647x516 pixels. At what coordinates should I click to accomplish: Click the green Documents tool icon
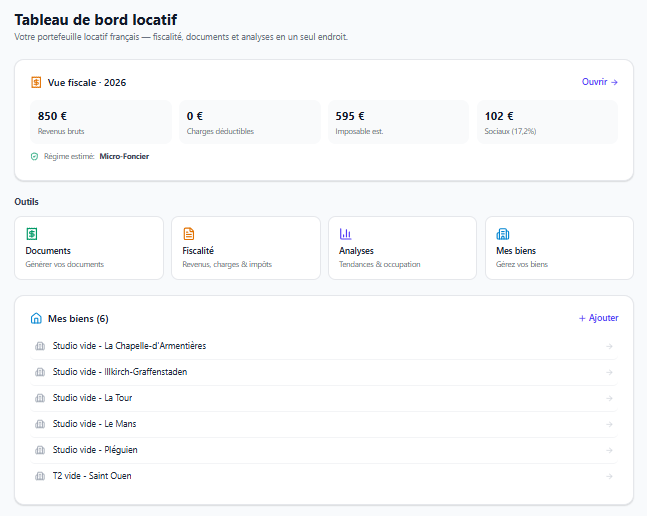[32, 234]
